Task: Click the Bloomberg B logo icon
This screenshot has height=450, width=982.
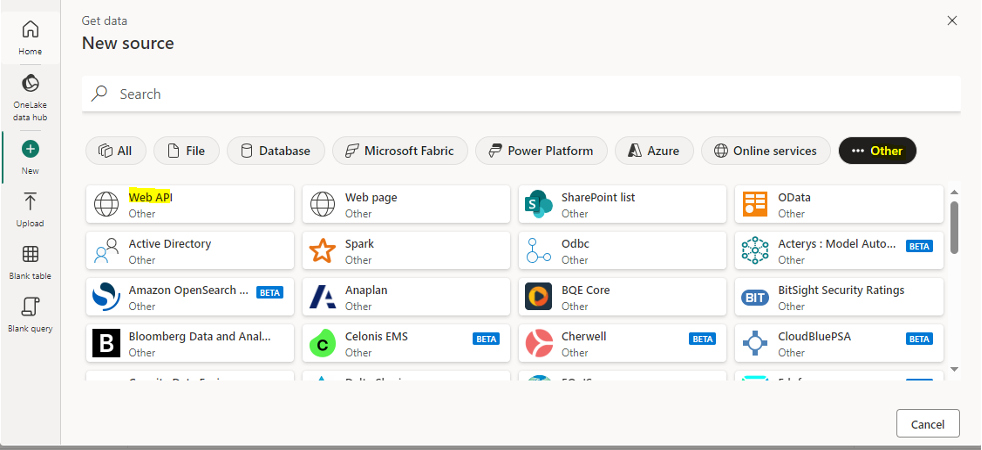Action: pyautogui.click(x=106, y=343)
